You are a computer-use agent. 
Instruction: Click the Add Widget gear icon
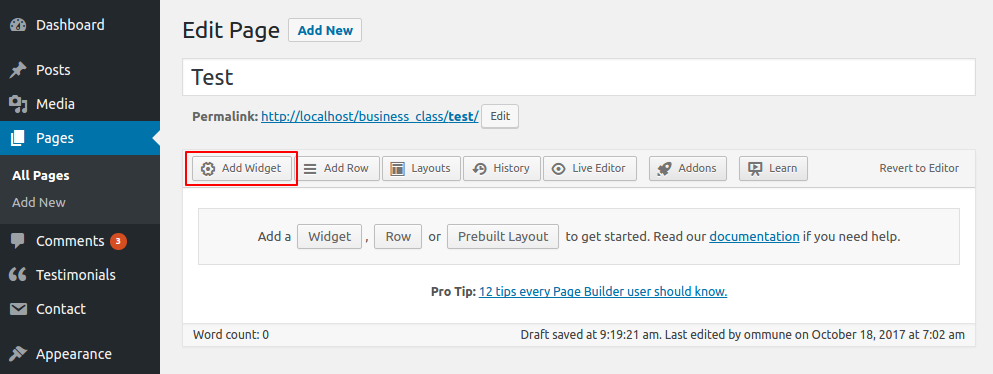pyautogui.click(x=208, y=168)
